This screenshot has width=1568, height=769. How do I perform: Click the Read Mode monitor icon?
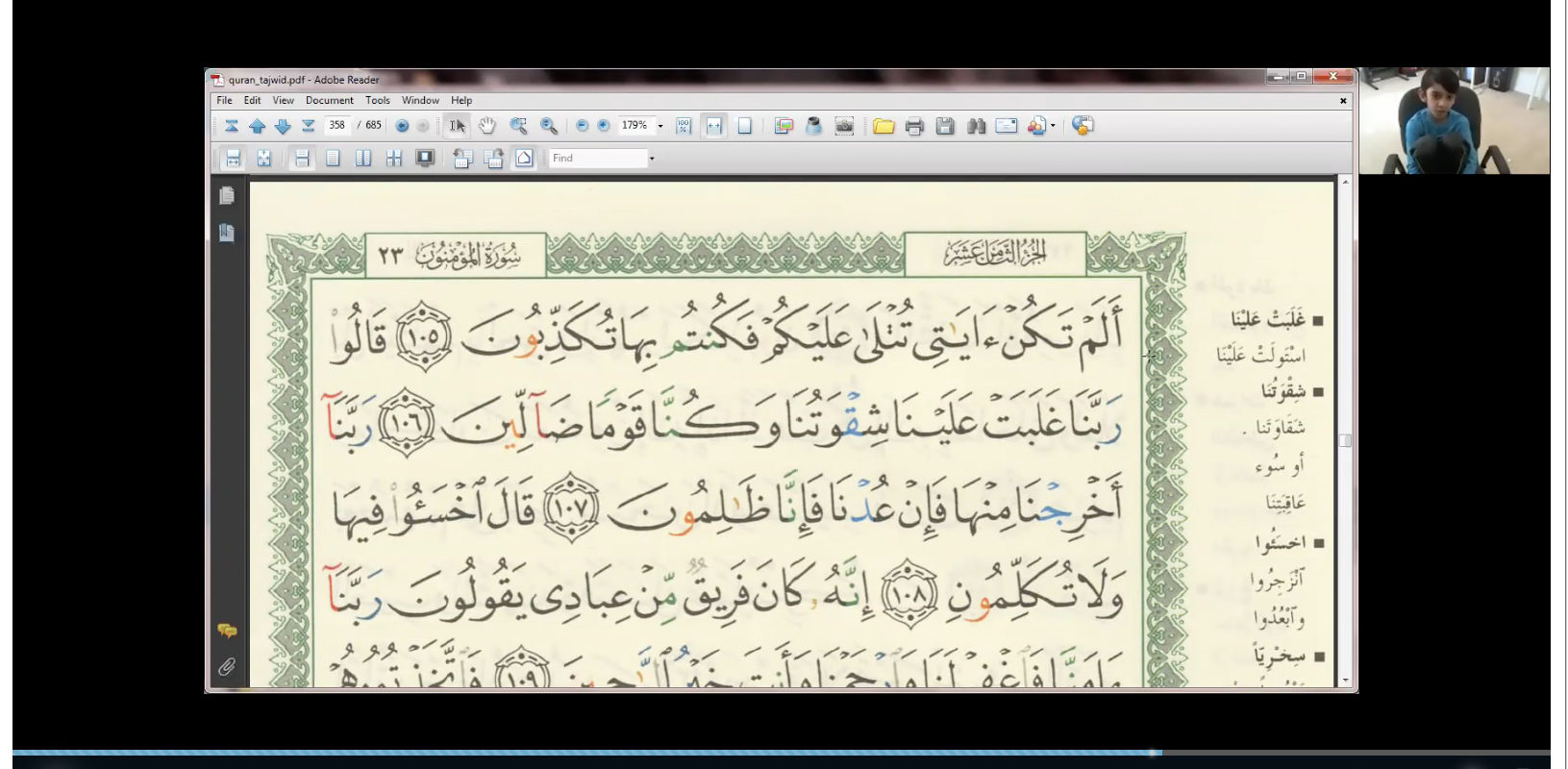coord(425,159)
